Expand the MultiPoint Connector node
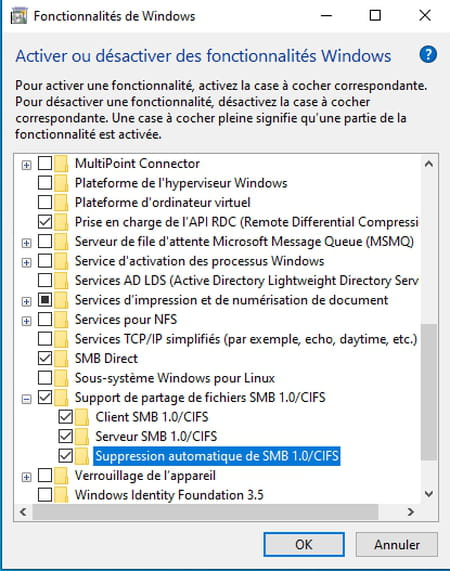The width and height of the screenshot is (450, 571). pos(26,165)
